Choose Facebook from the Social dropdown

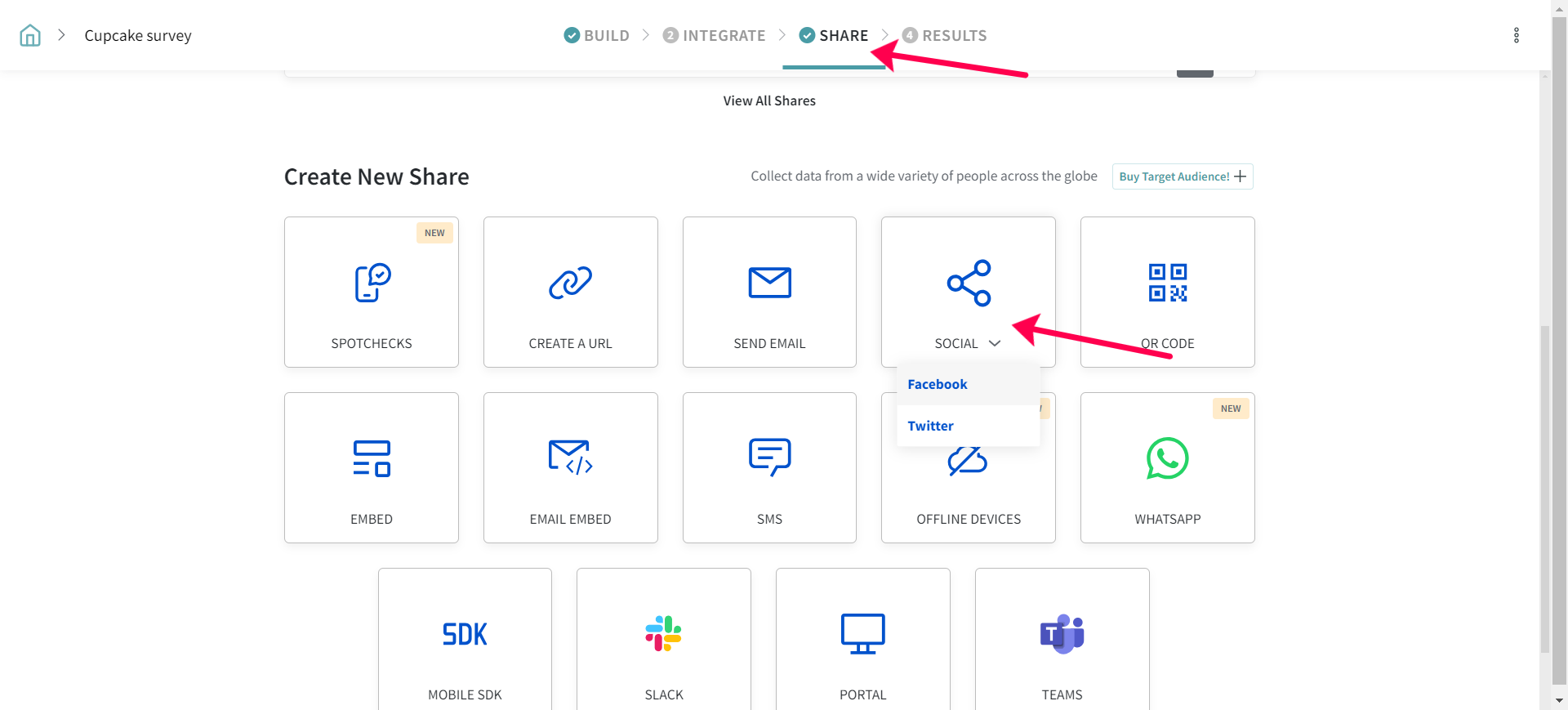[937, 384]
